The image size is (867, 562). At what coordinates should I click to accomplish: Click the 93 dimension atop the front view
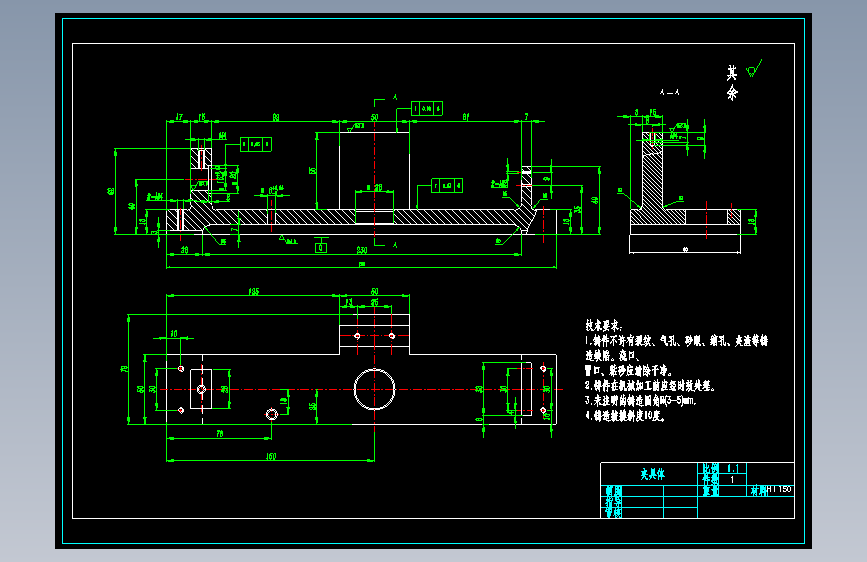[276, 117]
